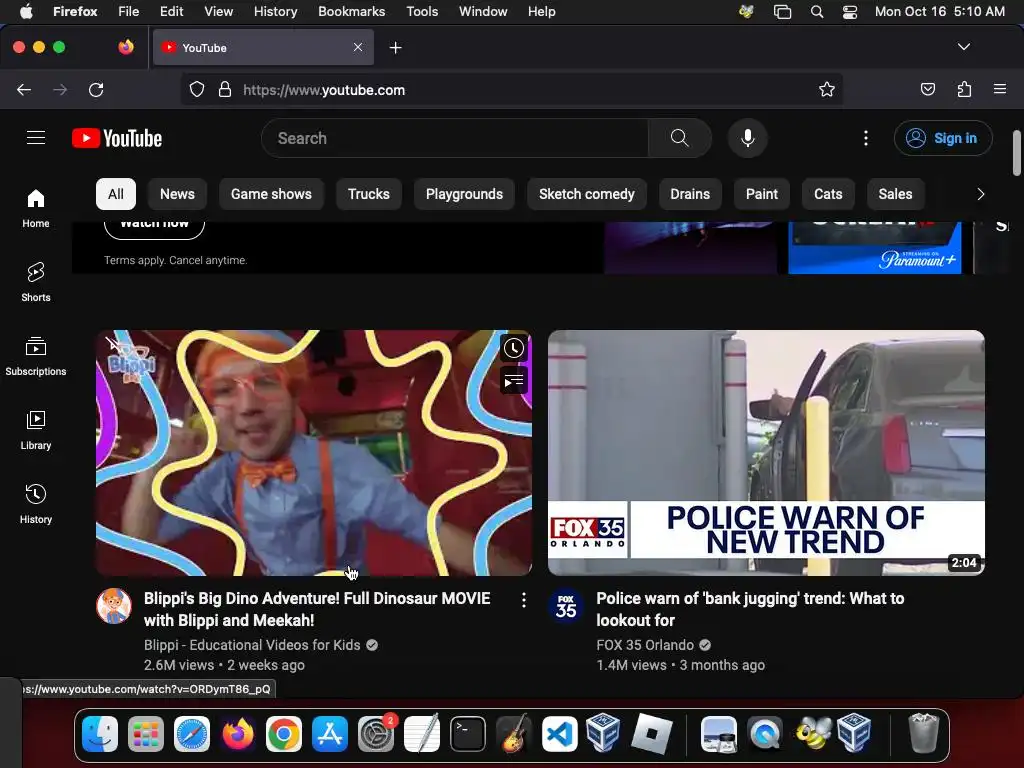This screenshot has height=768, width=1024.
Task: Close the YouTube tab
Action: click(x=358, y=47)
